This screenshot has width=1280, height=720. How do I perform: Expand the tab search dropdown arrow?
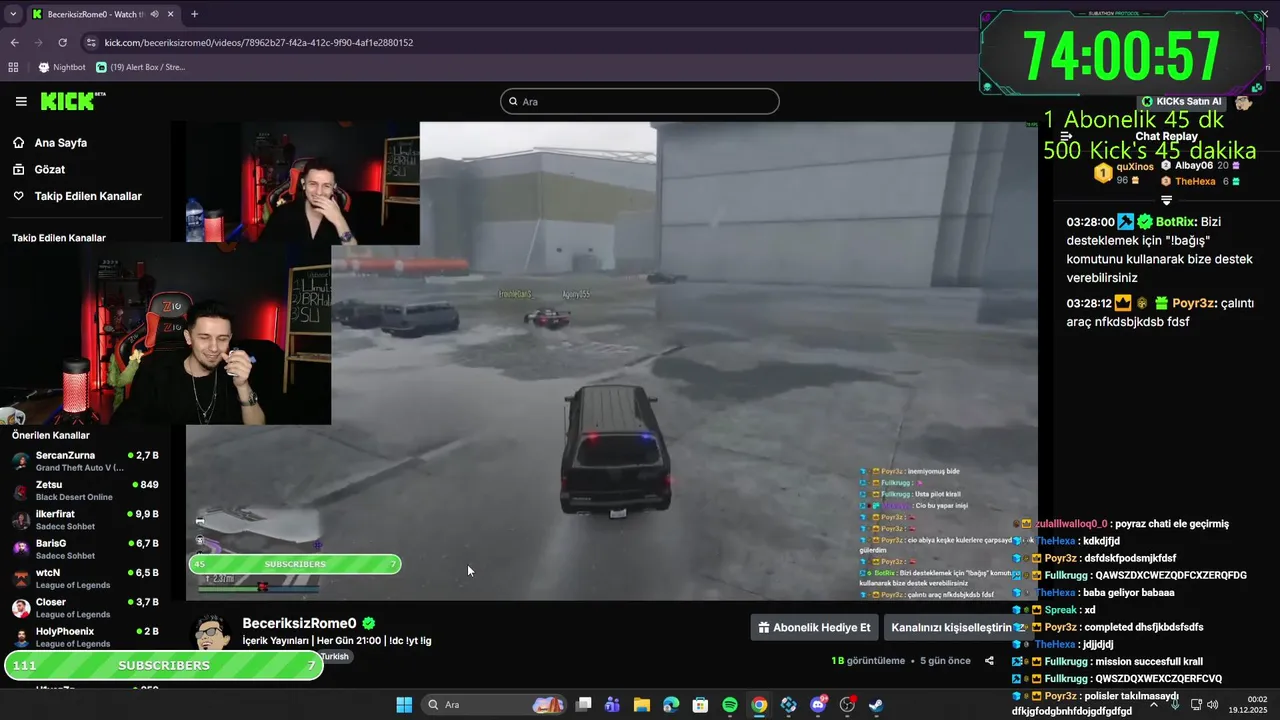tap(13, 14)
